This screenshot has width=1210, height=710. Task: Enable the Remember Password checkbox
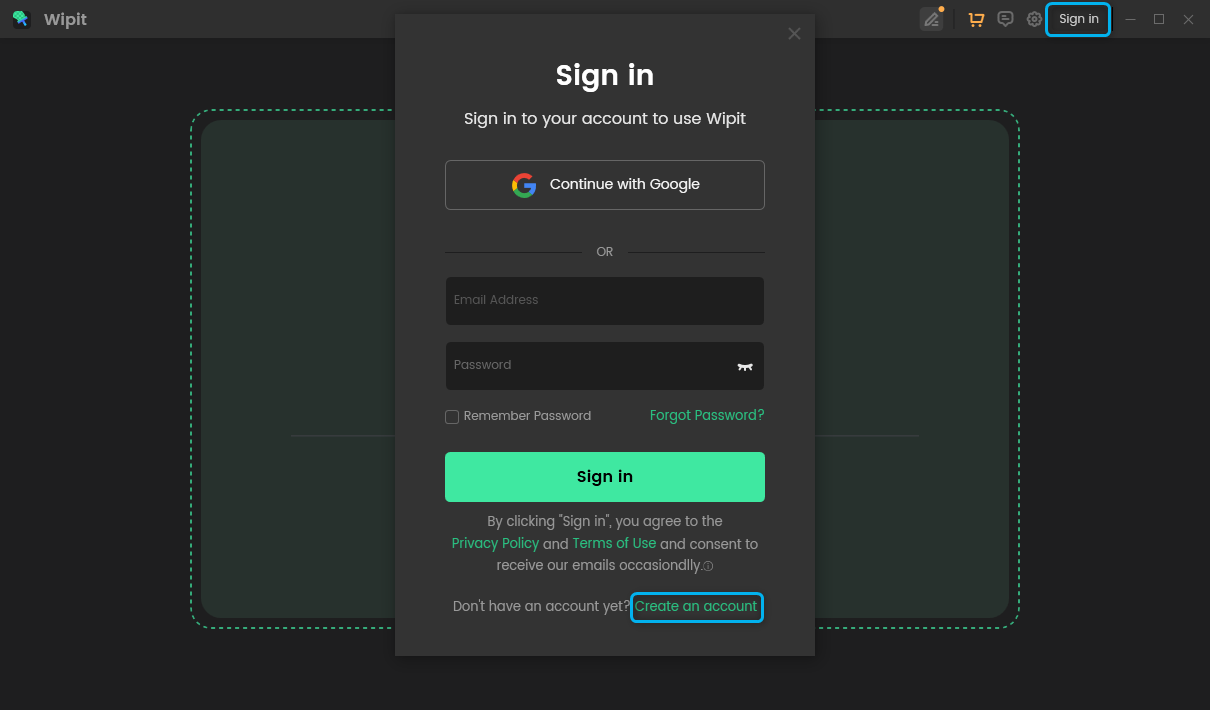pyautogui.click(x=452, y=416)
